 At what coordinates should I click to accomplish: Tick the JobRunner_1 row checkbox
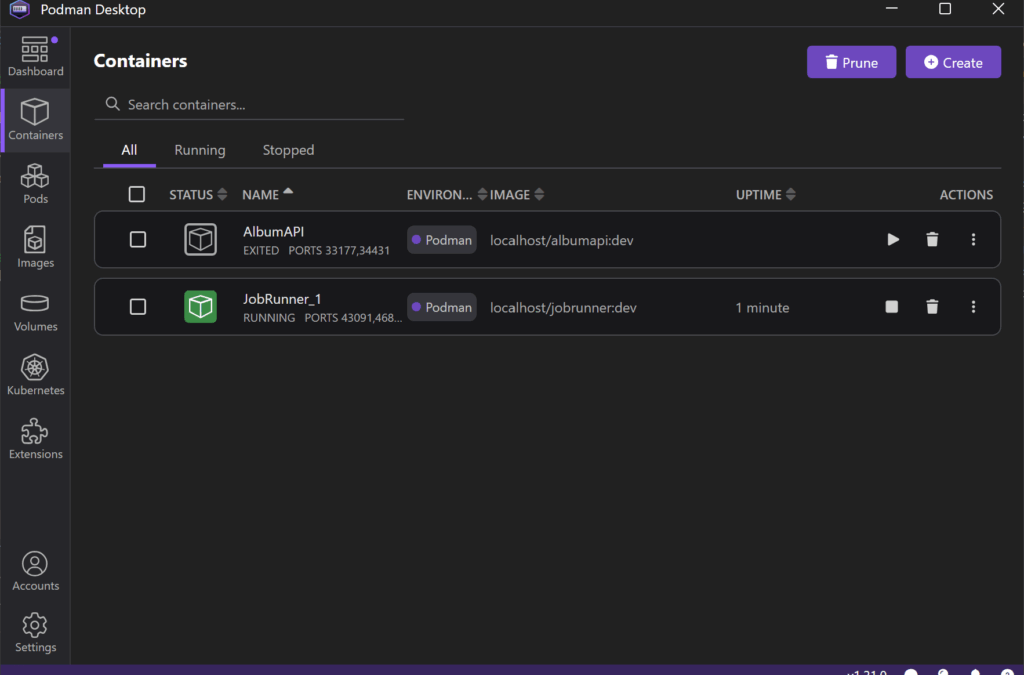138,307
